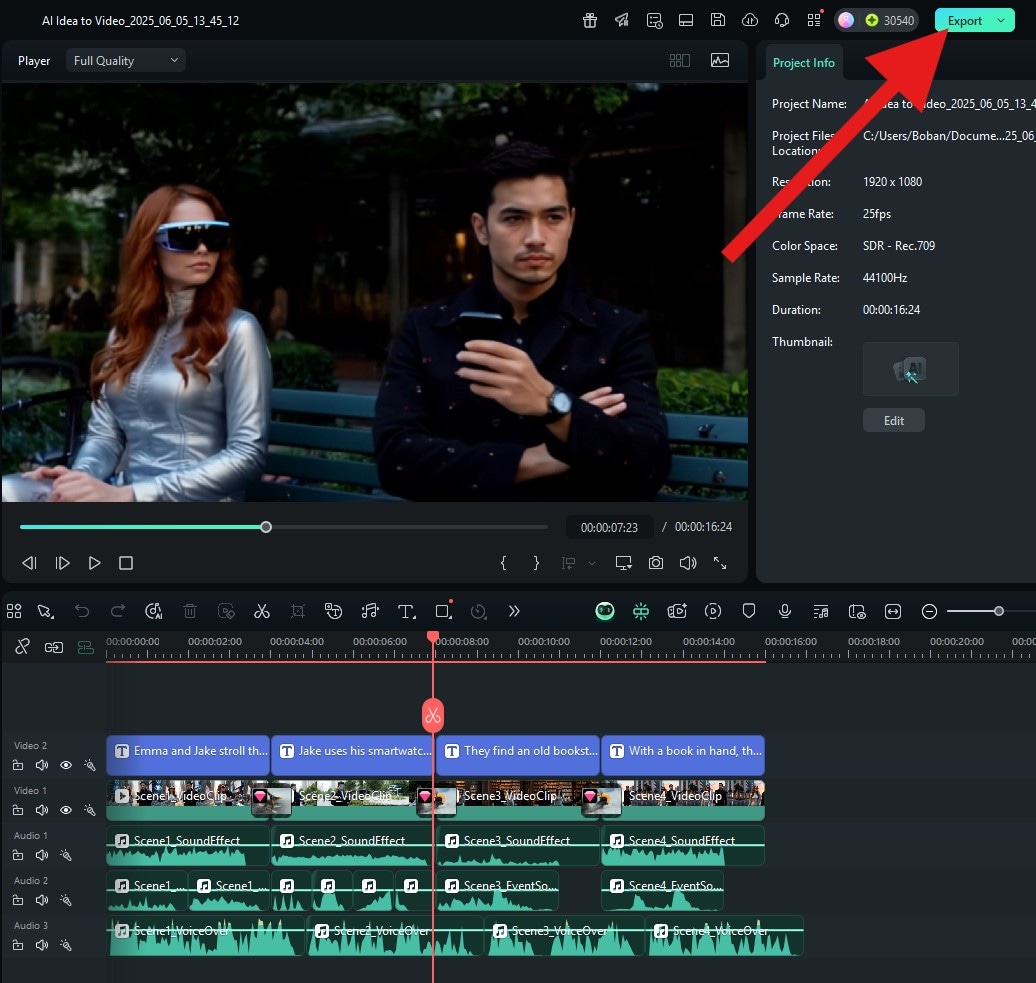Toggle fullscreen preview icon
The image size is (1036, 983).
click(720, 563)
